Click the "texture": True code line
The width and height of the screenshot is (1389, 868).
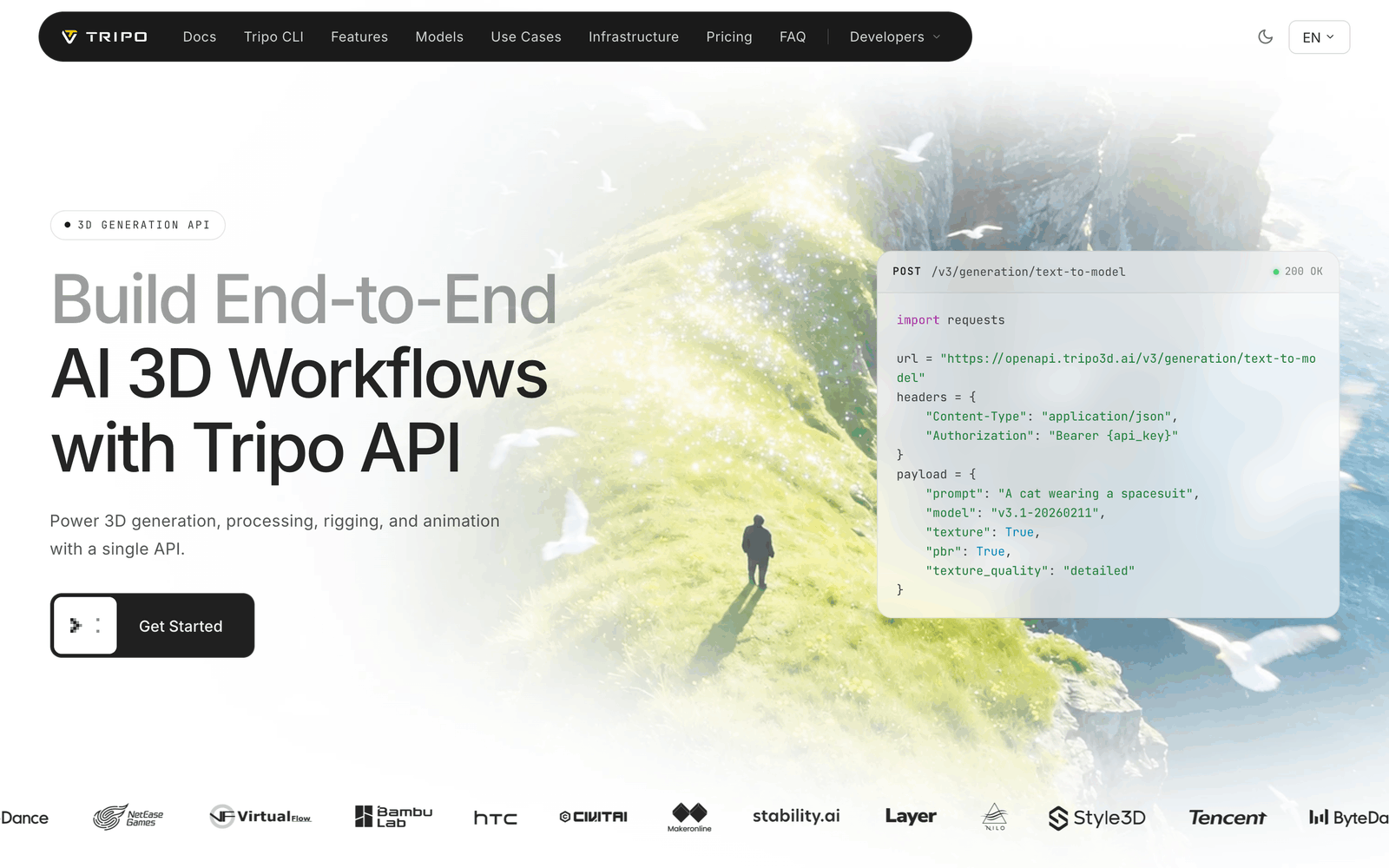point(983,532)
